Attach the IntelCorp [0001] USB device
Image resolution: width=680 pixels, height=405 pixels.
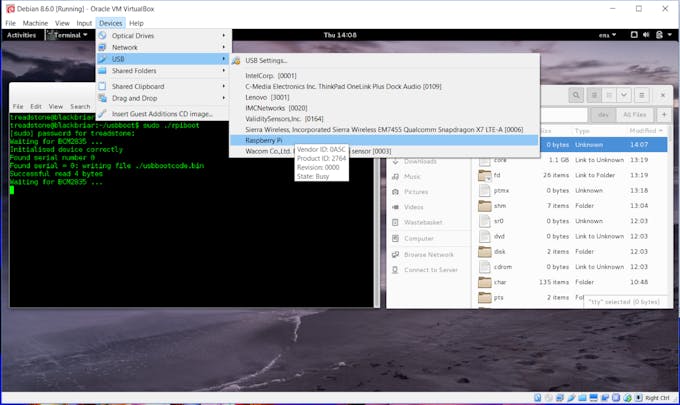[x=384, y=75]
